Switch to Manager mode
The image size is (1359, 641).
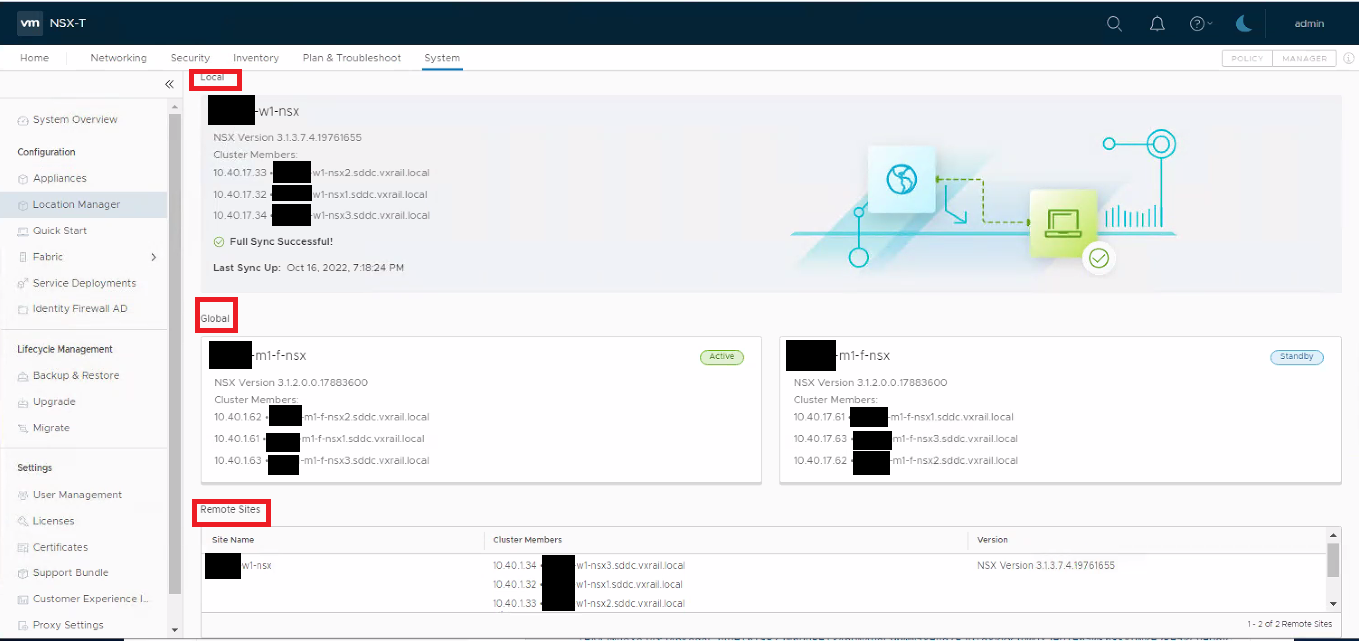[1304, 59]
